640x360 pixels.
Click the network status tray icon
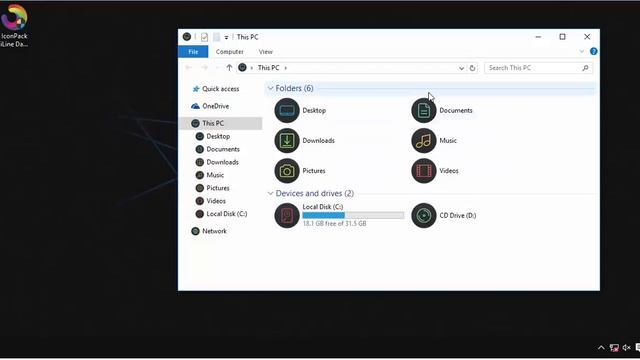click(x=614, y=348)
